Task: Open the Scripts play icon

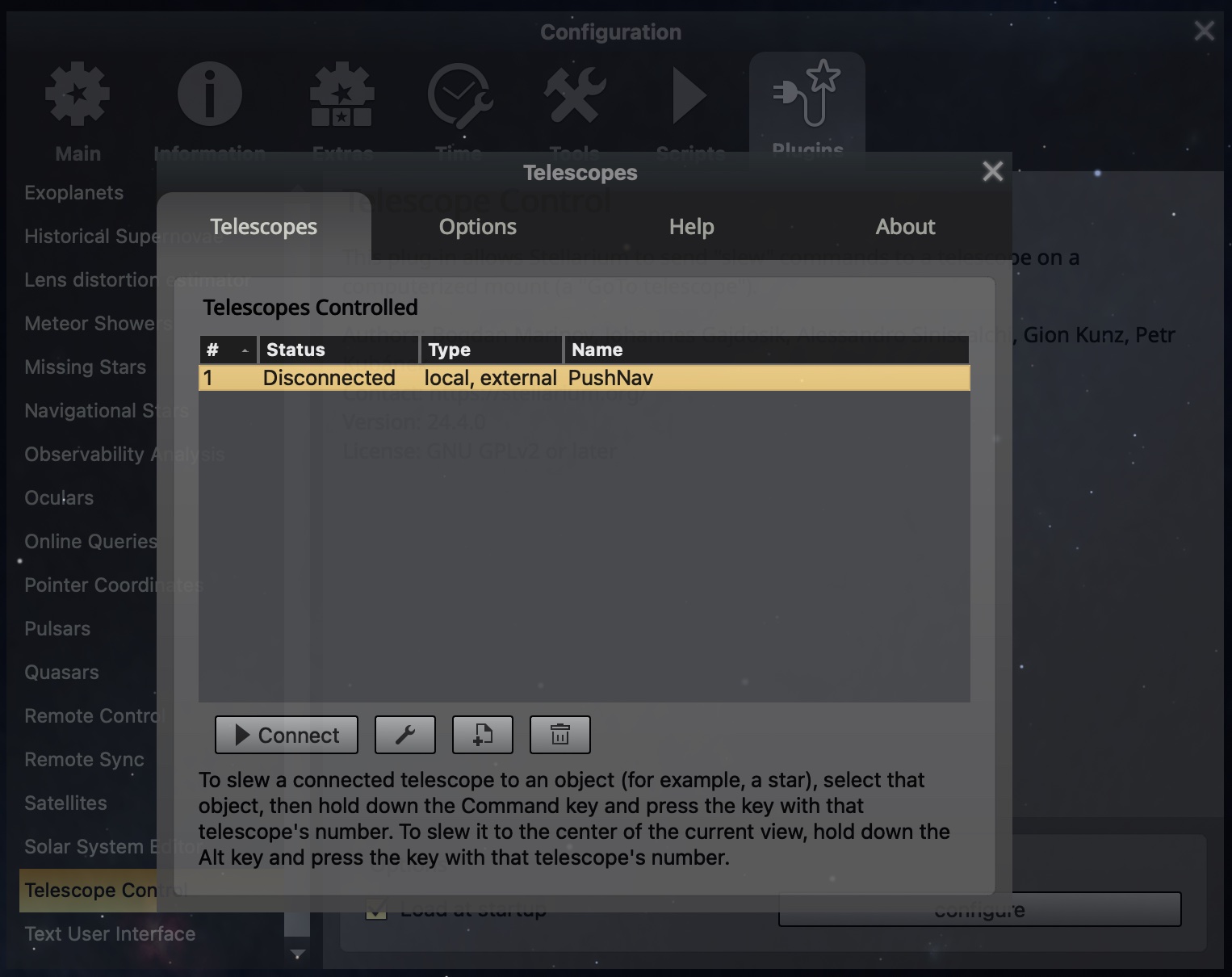Action: point(689,97)
